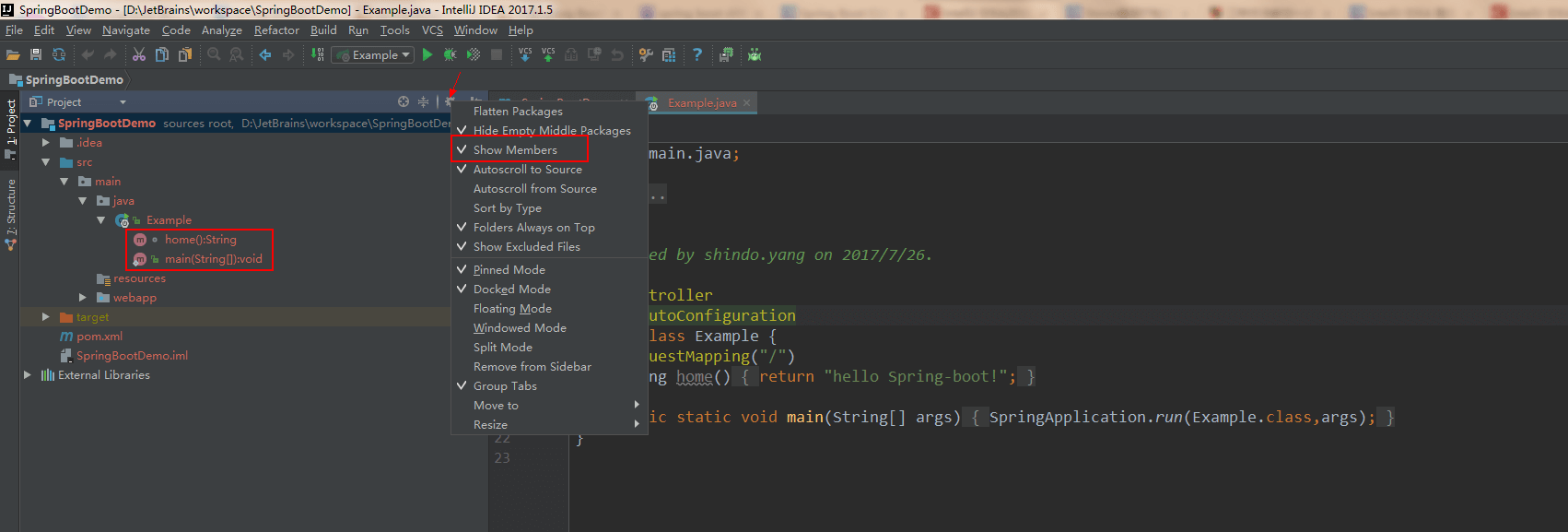The height and width of the screenshot is (532, 1568).
Task: Click the Undo toolbar icon
Action: 88,55
